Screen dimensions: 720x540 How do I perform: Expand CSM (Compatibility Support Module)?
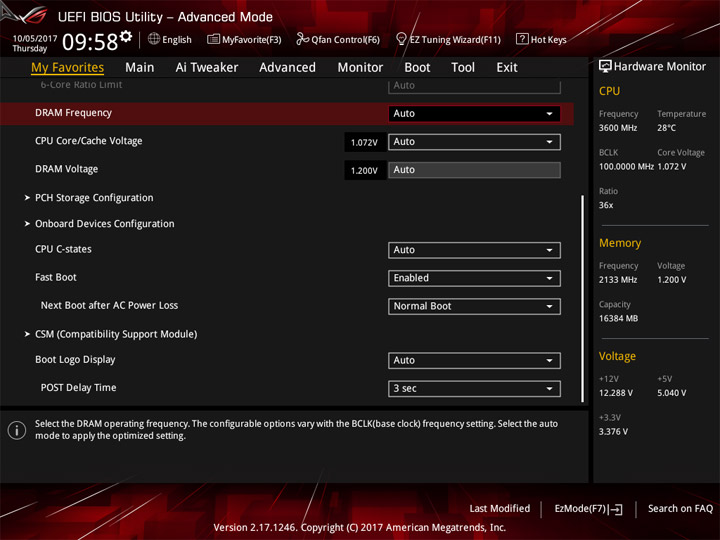[x=116, y=334]
